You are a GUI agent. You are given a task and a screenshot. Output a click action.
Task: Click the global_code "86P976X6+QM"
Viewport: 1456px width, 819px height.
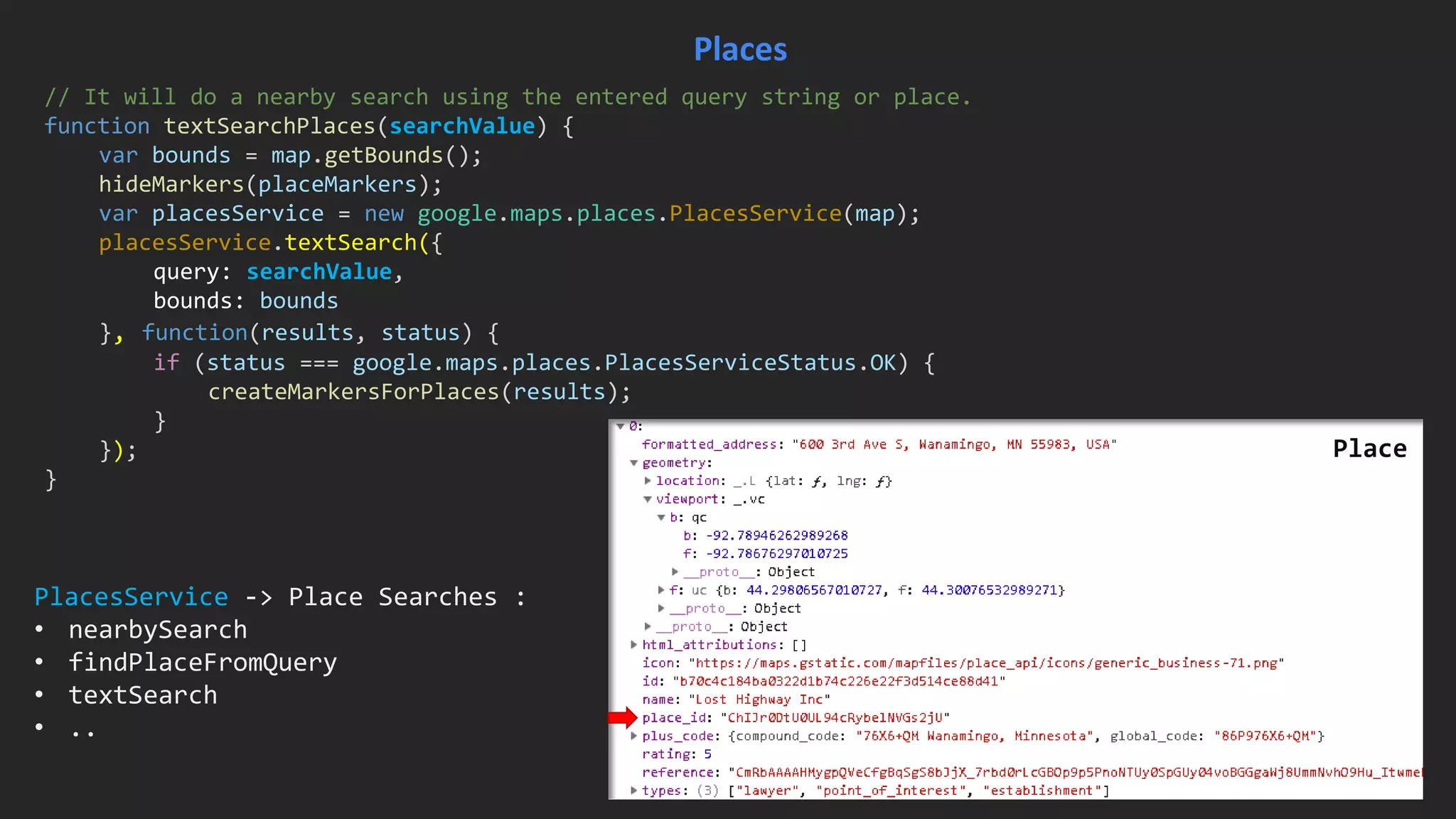1266,736
